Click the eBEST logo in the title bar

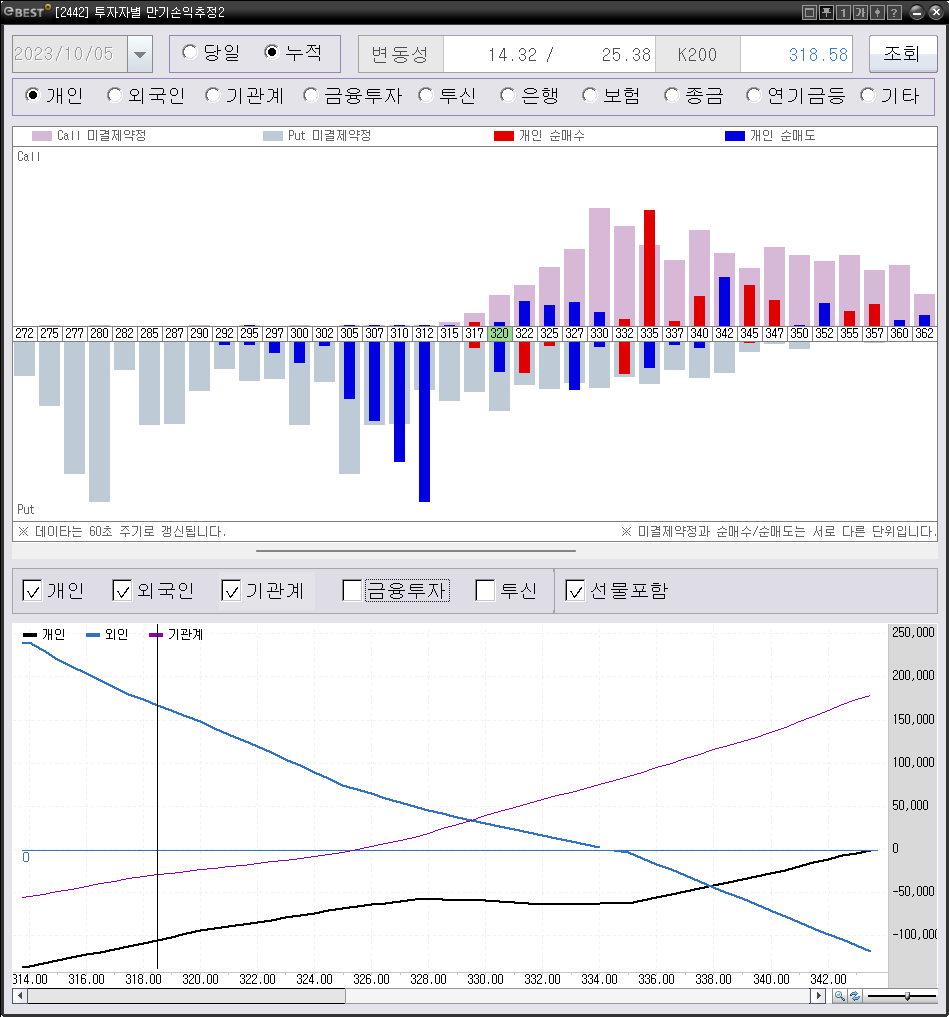[x=26, y=11]
